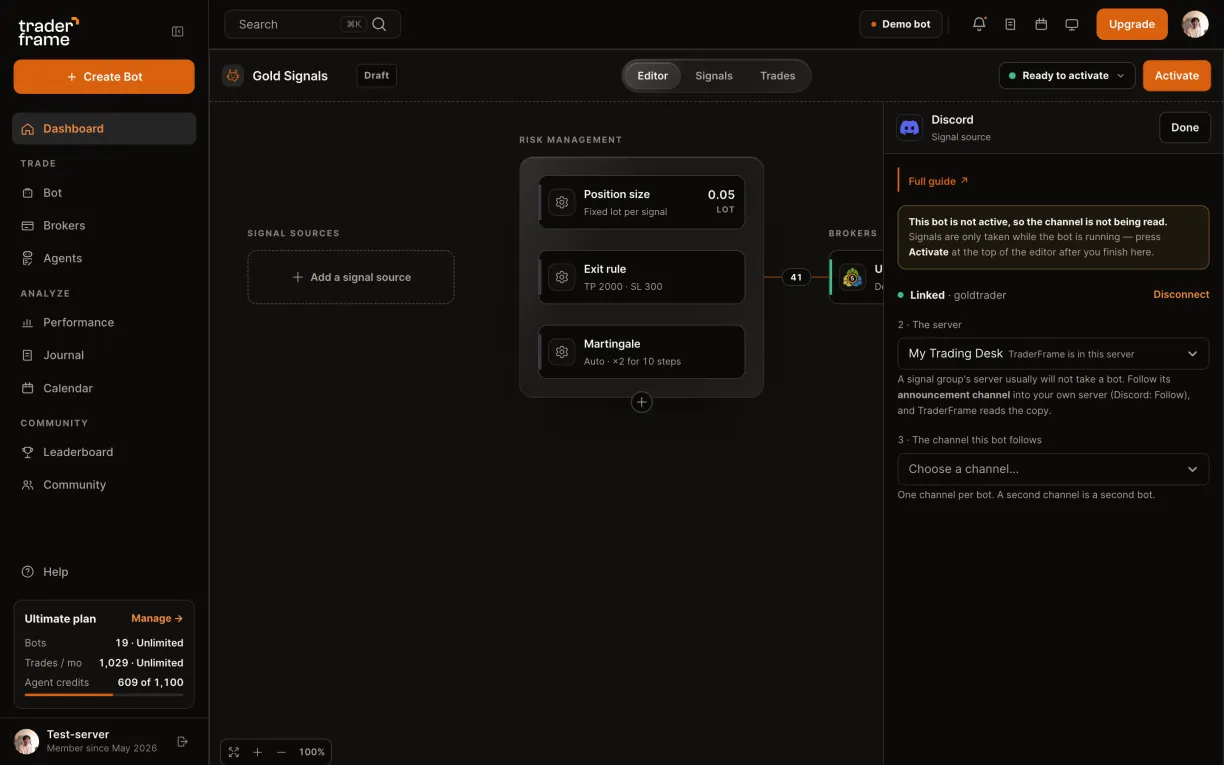
Task: Click the broker node logo icon
Action: 853,277
